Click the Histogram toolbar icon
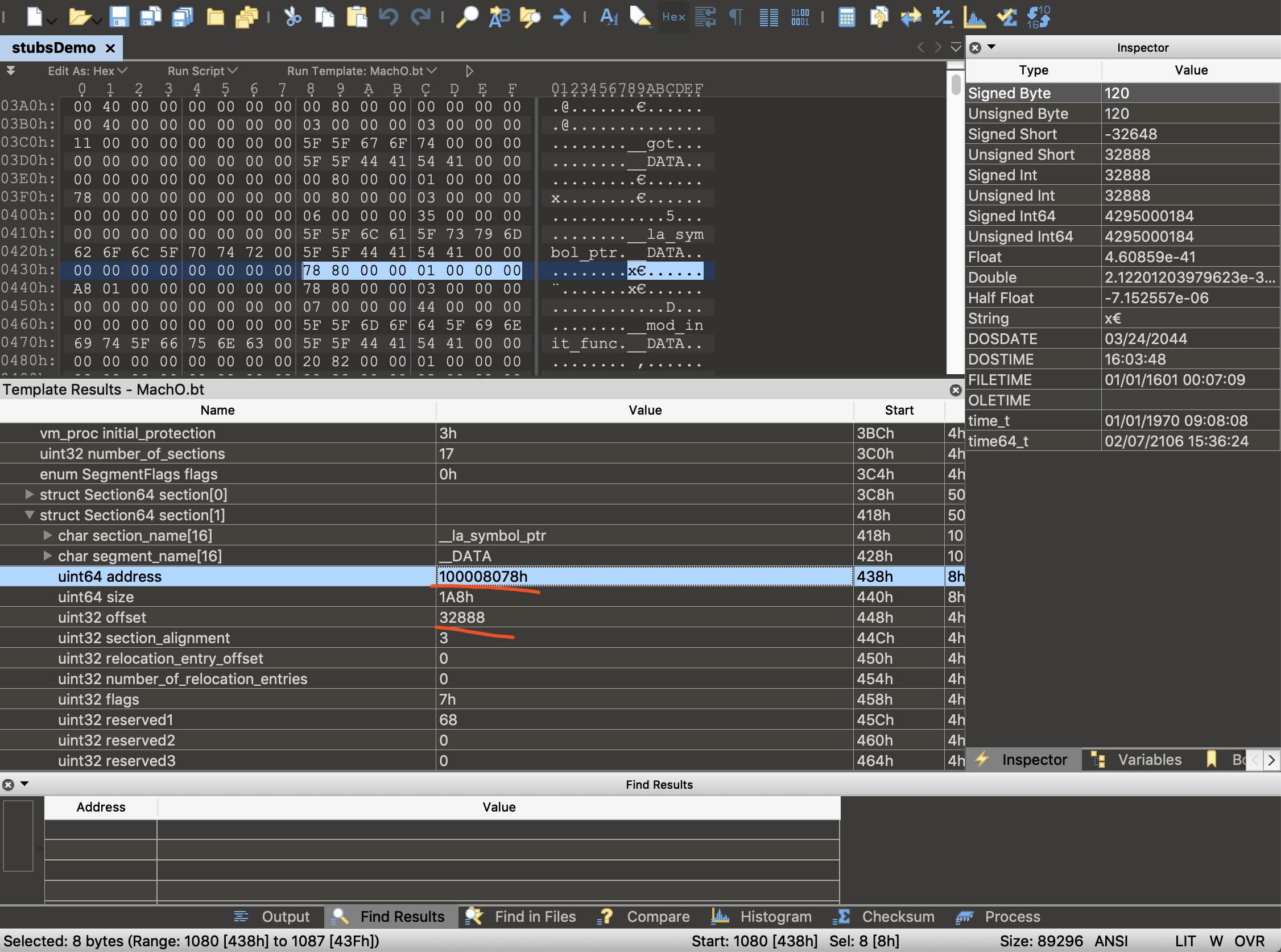This screenshot has width=1281, height=952. (x=974, y=16)
